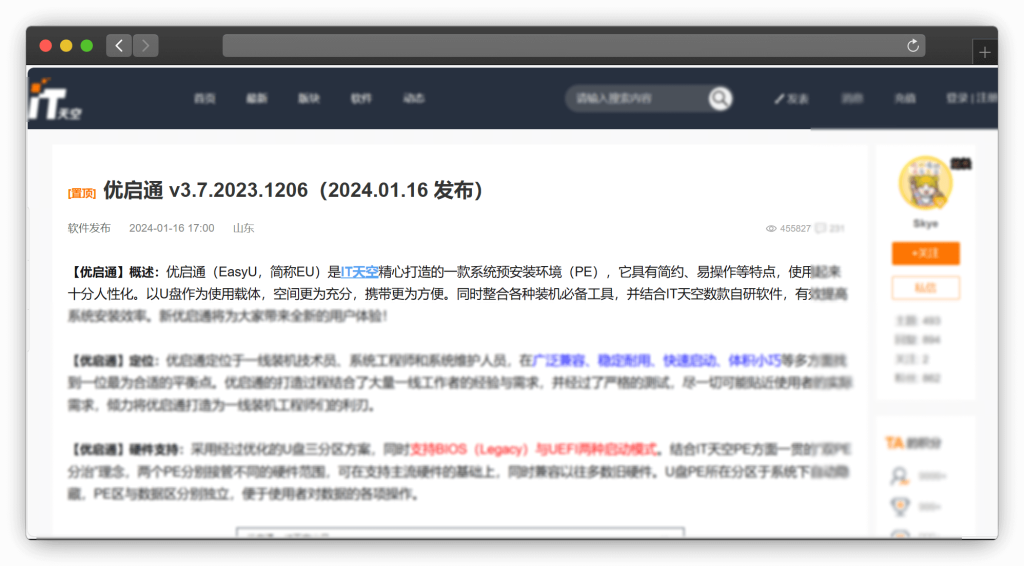
Task: Click the location text 山东
Action: point(244,228)
